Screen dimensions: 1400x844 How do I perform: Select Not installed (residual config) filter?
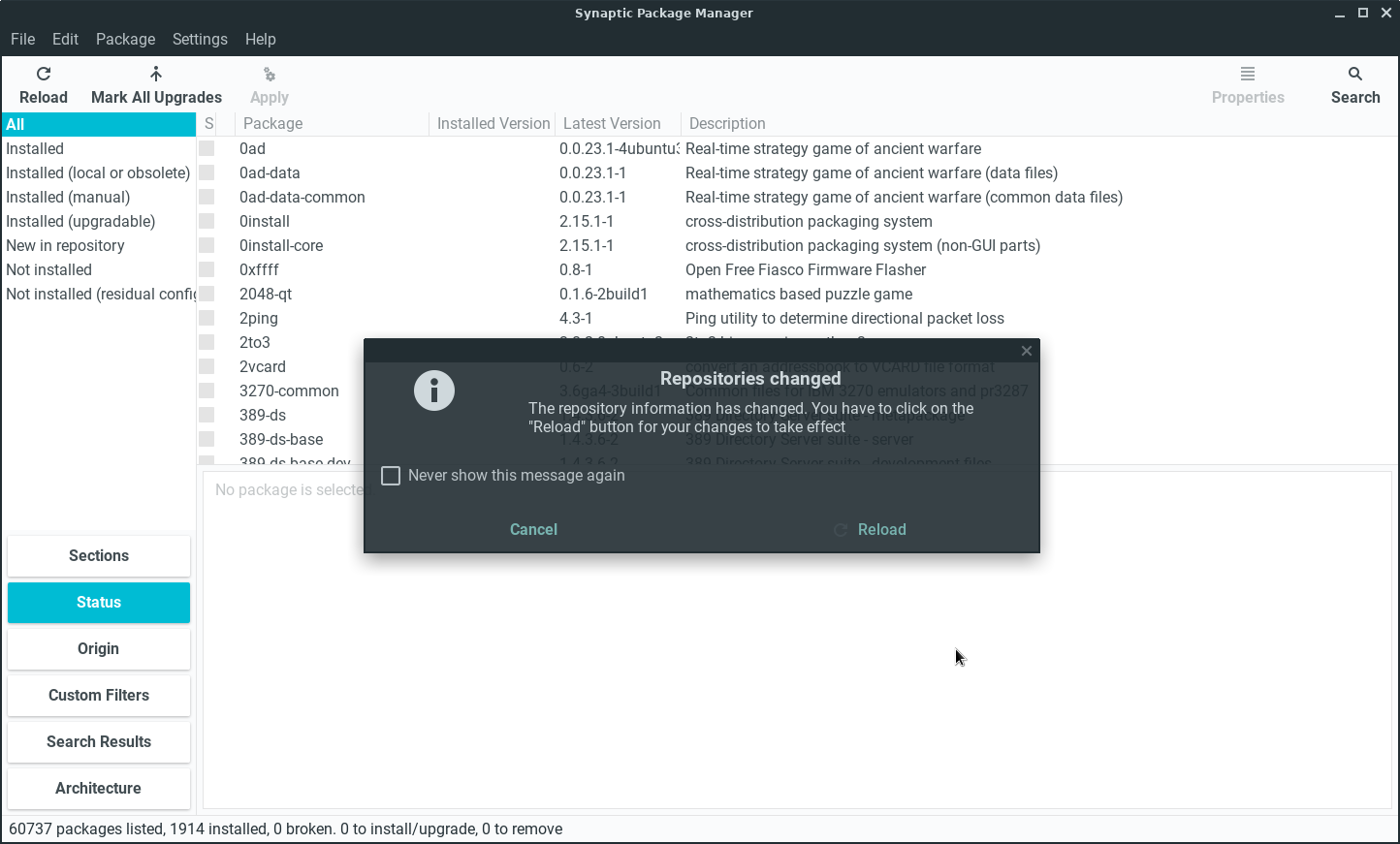click(99, 294)
